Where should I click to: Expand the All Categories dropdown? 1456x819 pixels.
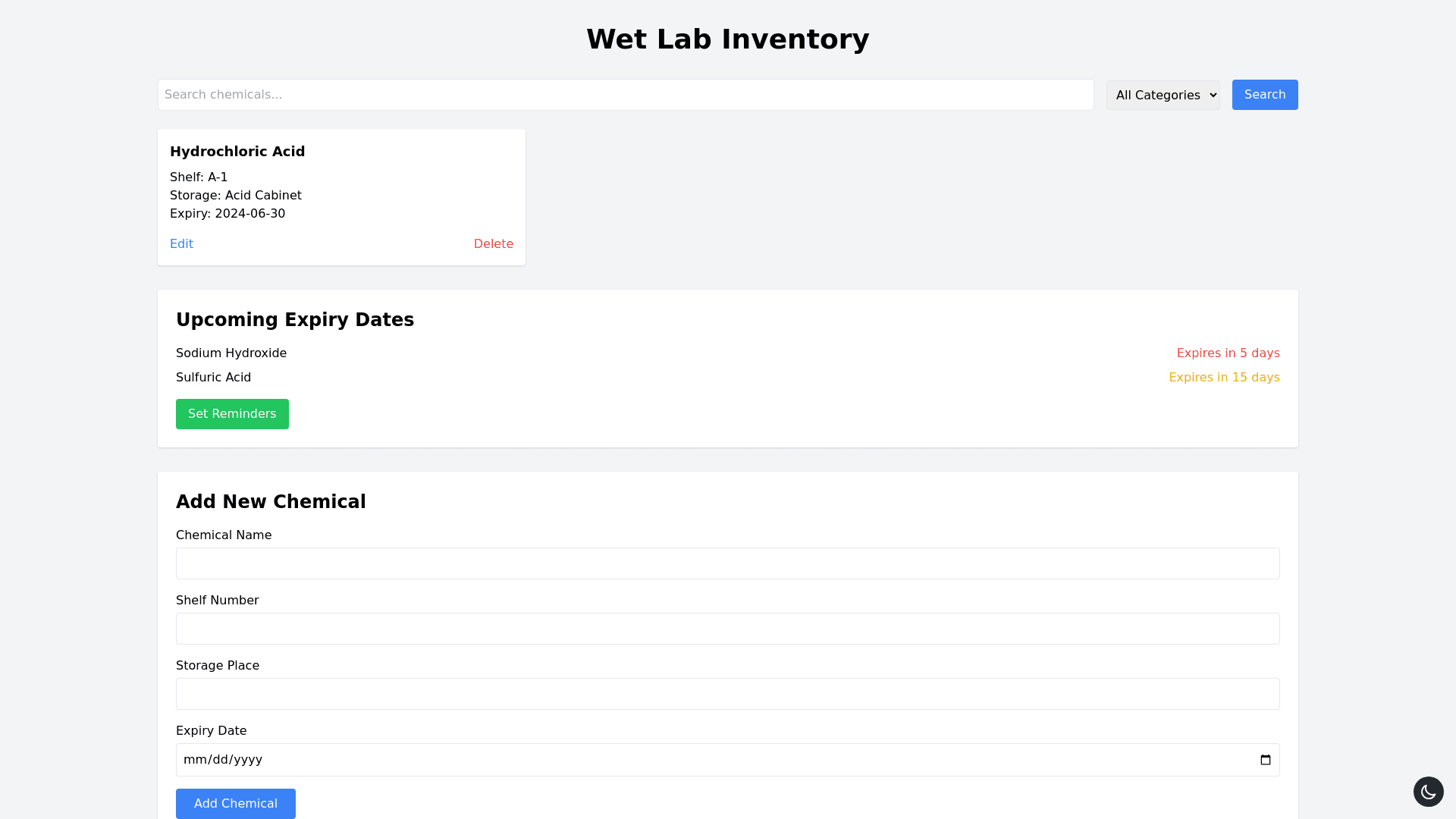point(1163,95)
